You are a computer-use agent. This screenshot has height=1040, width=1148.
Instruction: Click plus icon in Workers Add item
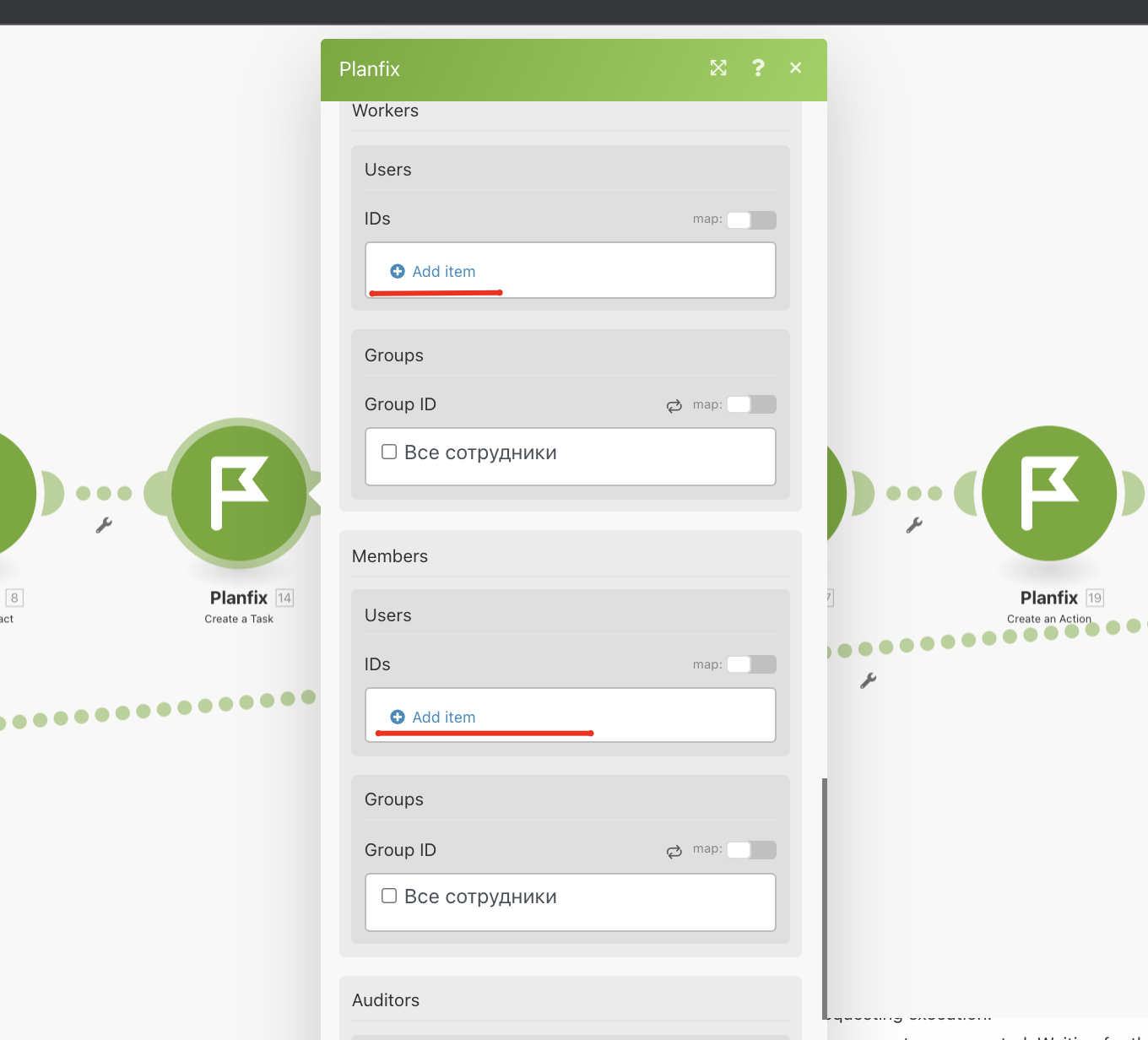coord(398,272)
